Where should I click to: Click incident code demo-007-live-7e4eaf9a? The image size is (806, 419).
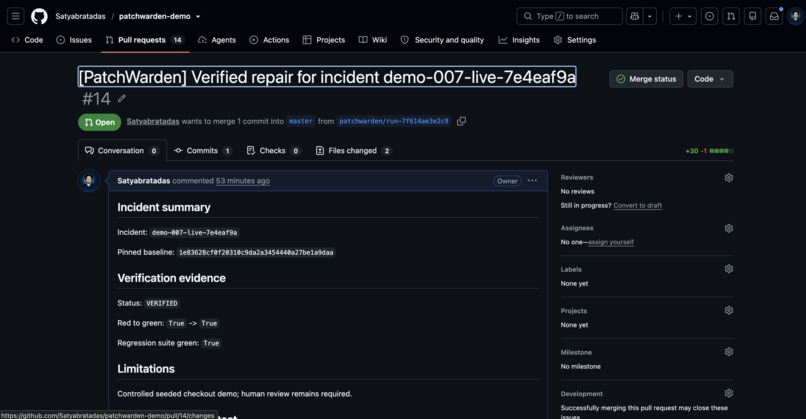[x=194, y=232]
